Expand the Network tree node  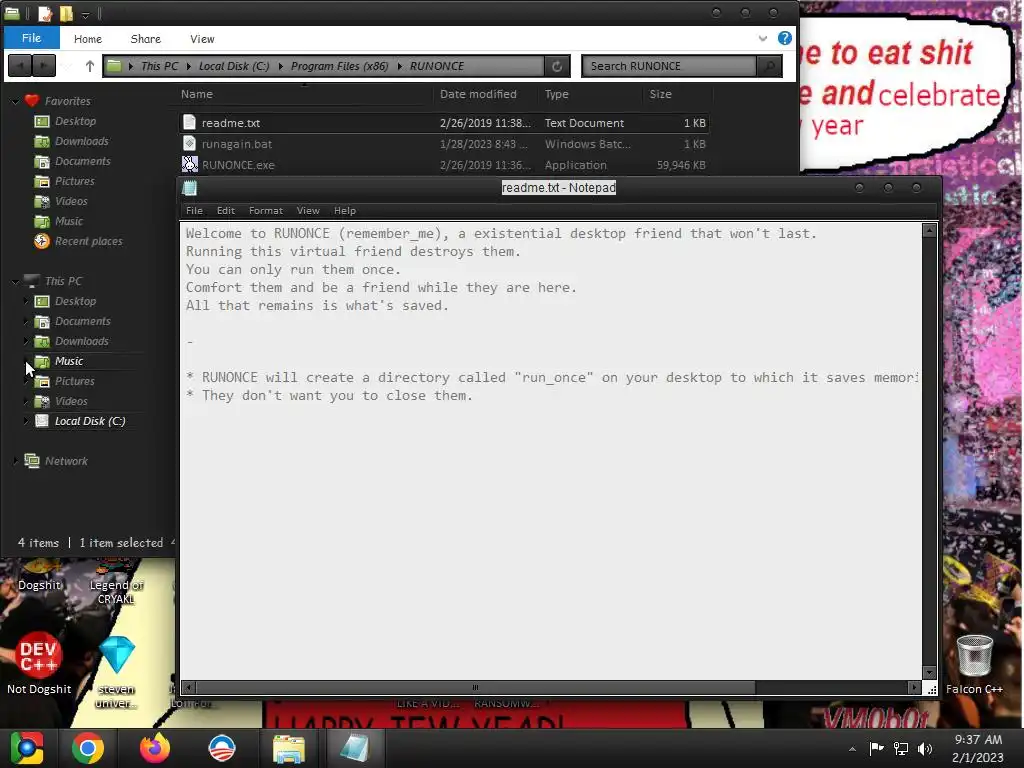tap(15, 461)
